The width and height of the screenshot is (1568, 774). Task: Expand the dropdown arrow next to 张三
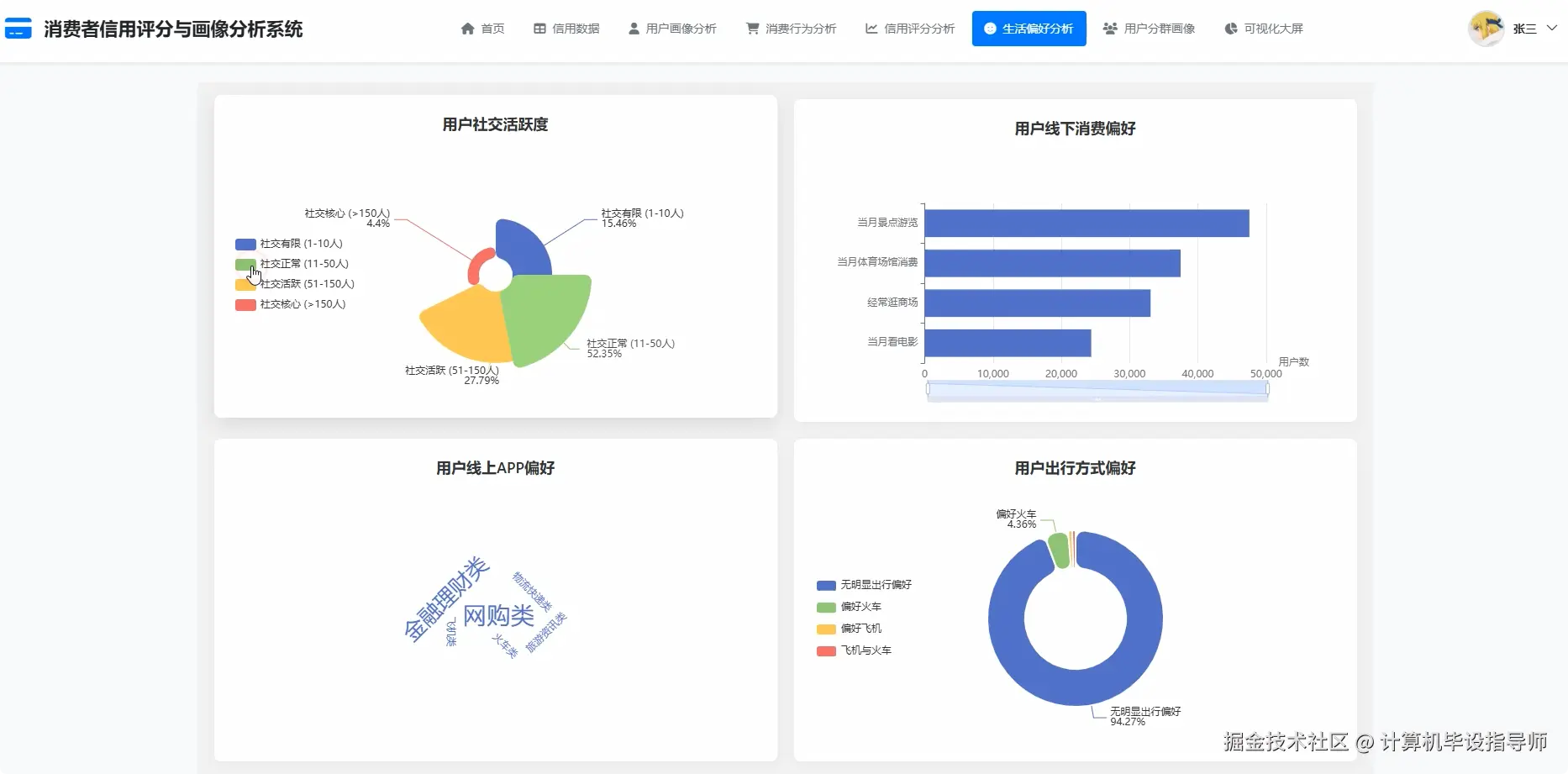click(1552, 28)
